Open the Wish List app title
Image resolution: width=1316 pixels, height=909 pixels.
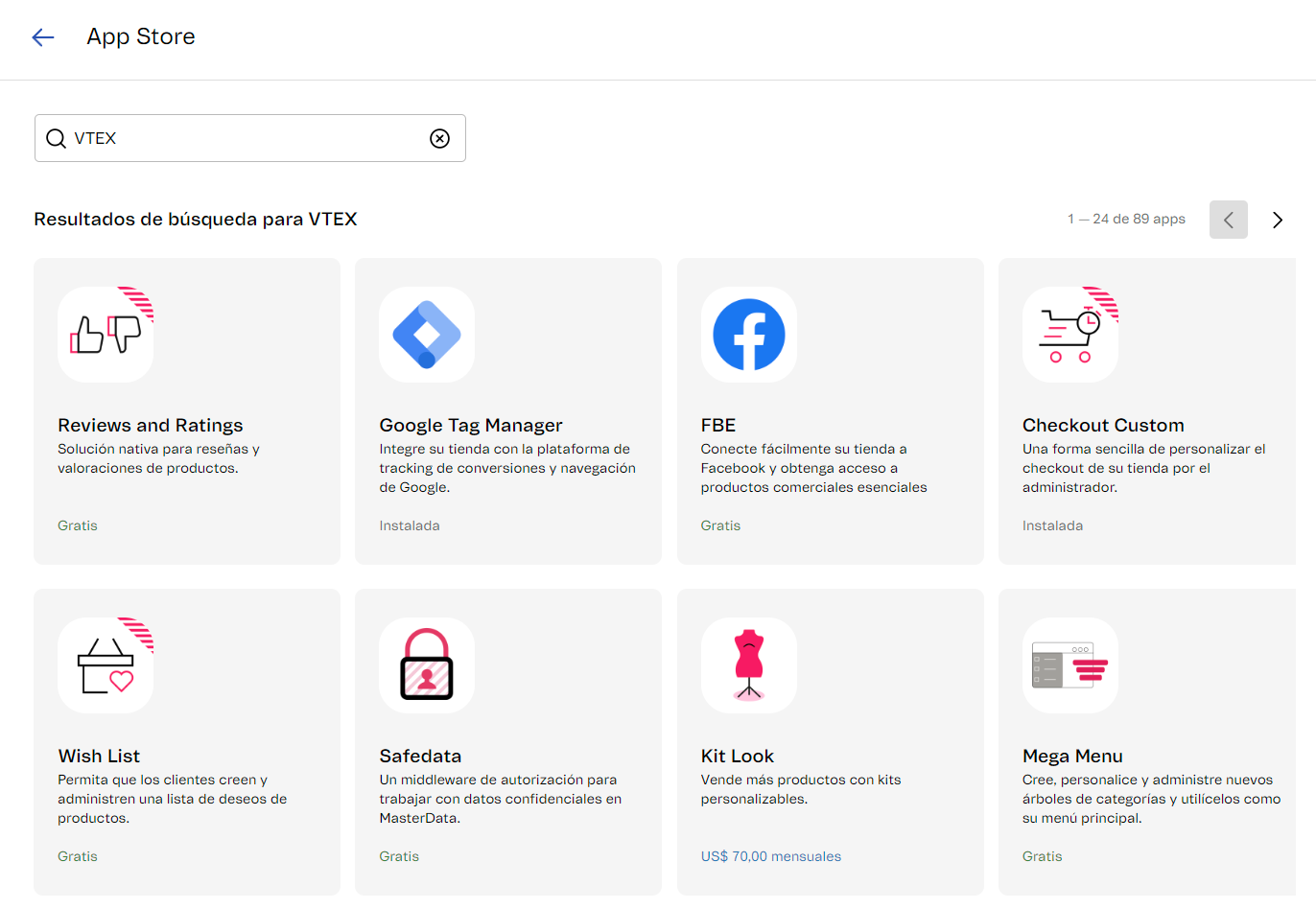(99, 756)
